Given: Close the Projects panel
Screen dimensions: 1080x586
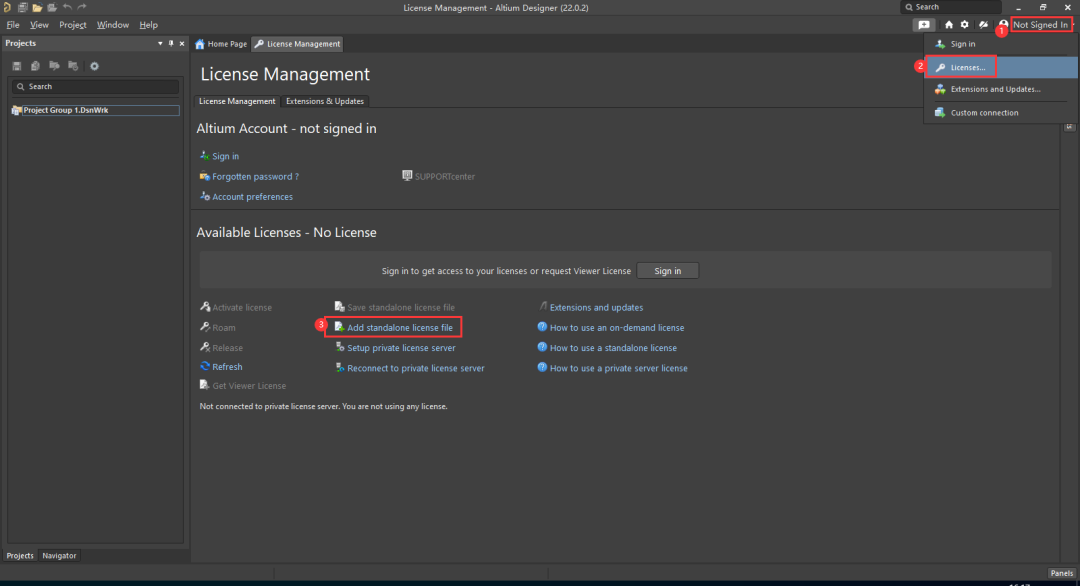Looking at the screenshot, I should click(181, 44).
